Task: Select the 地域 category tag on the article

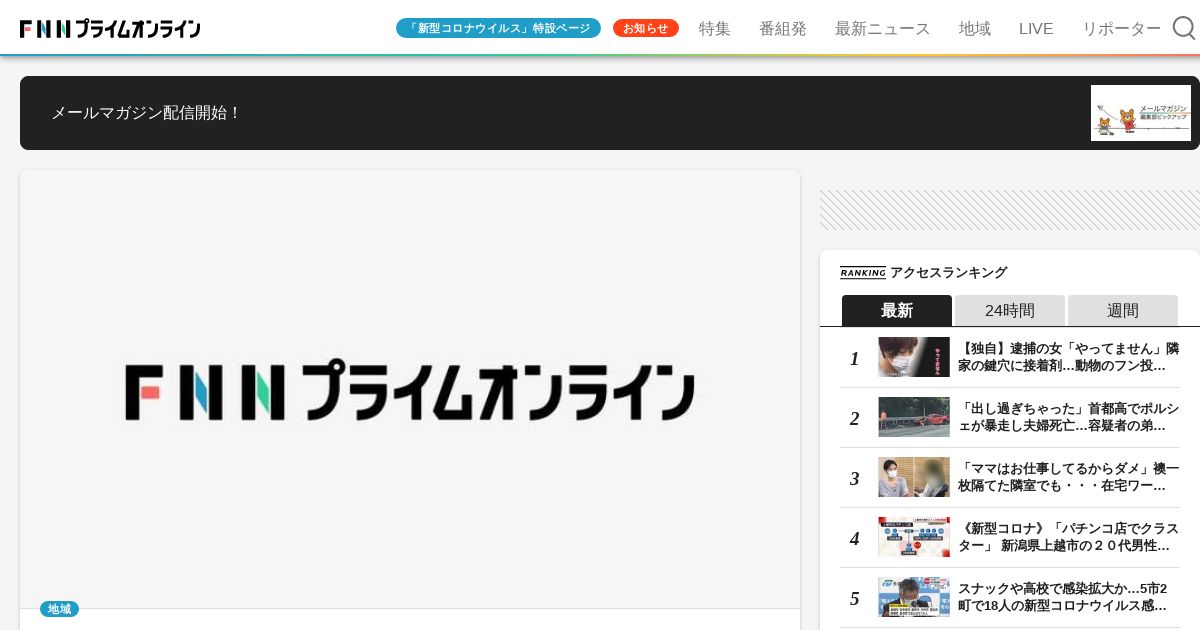Action: 59,609
